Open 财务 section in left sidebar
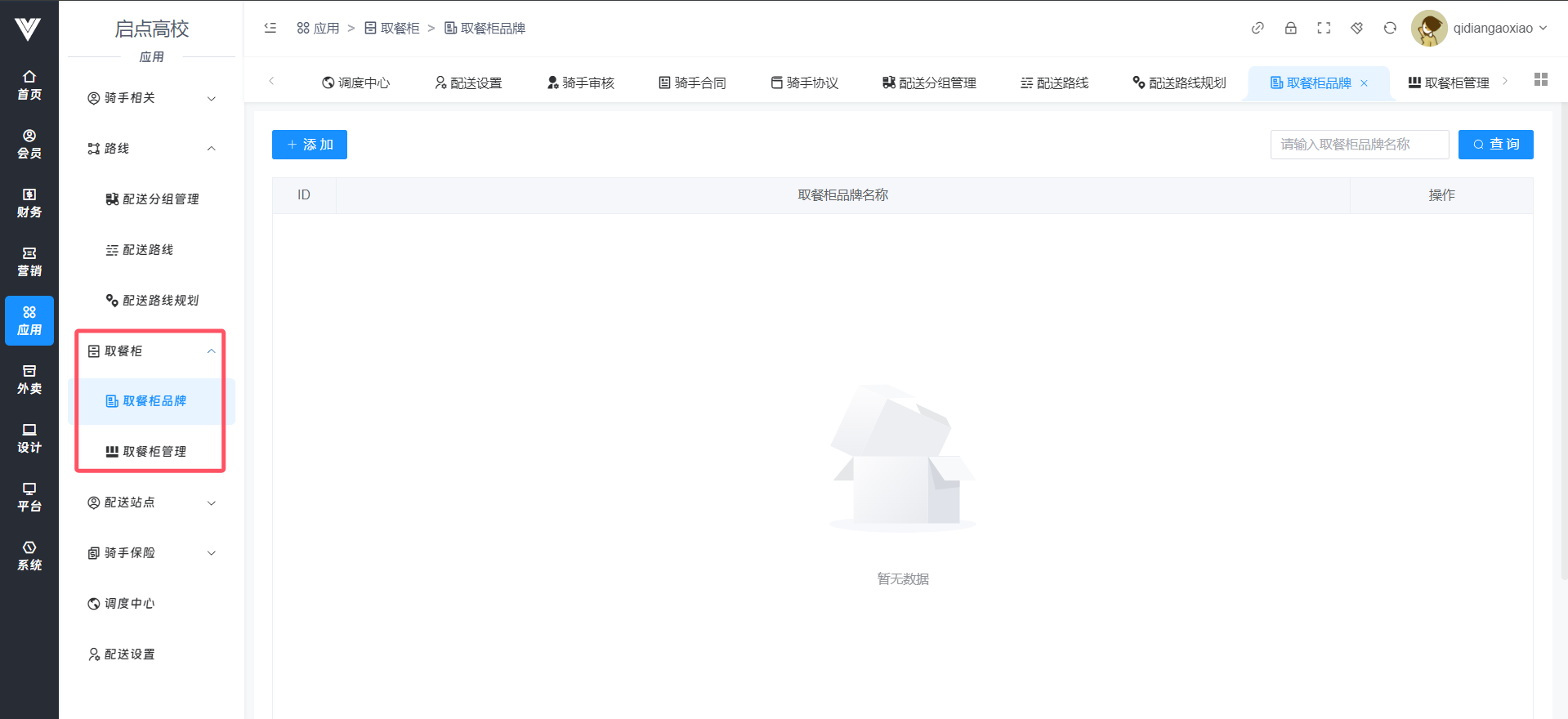This screenshot has width=1568, height=719. coord(29,203)
